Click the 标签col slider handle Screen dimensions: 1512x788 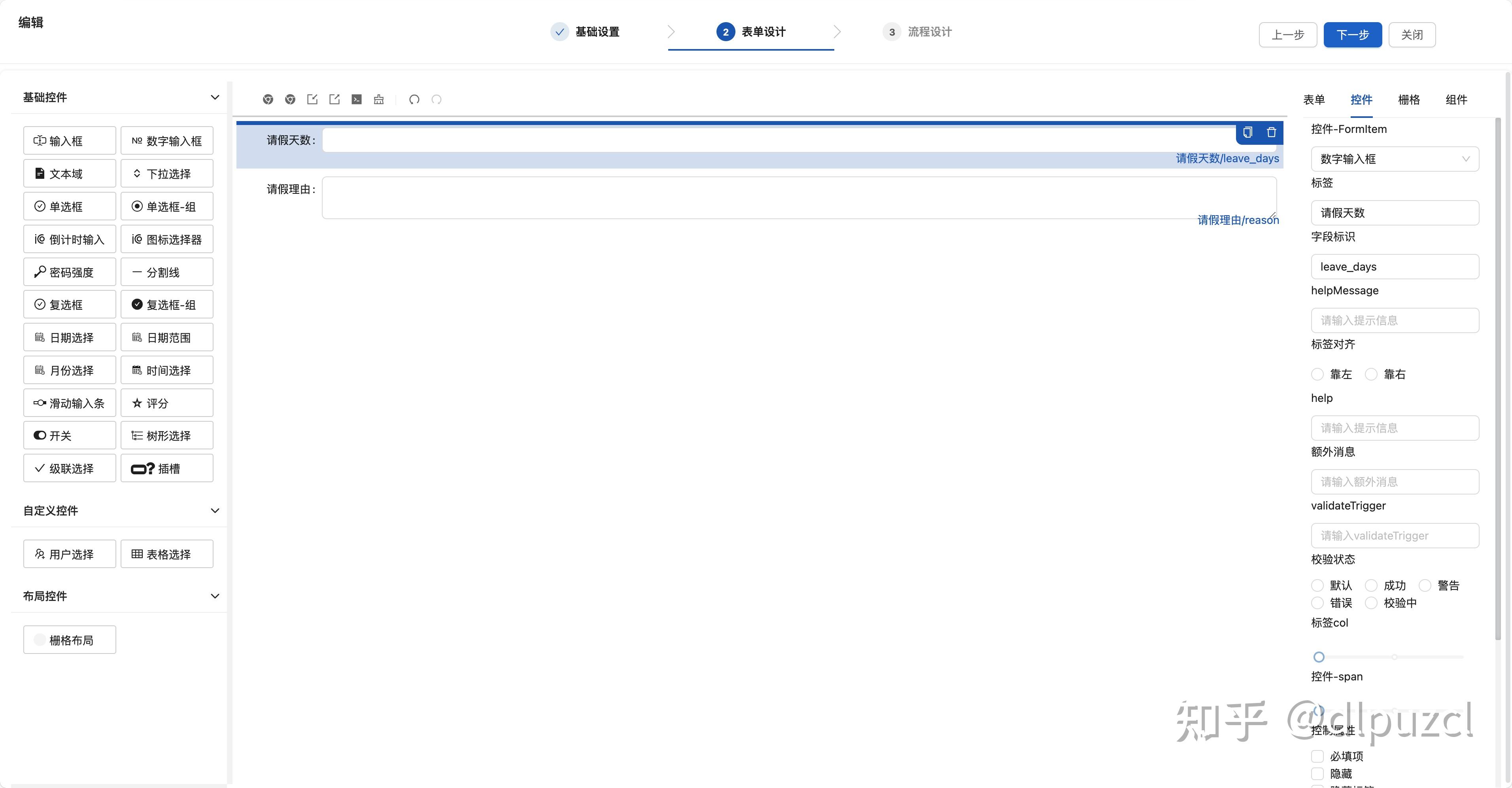pyautogui.click(x=1319, y=657)
